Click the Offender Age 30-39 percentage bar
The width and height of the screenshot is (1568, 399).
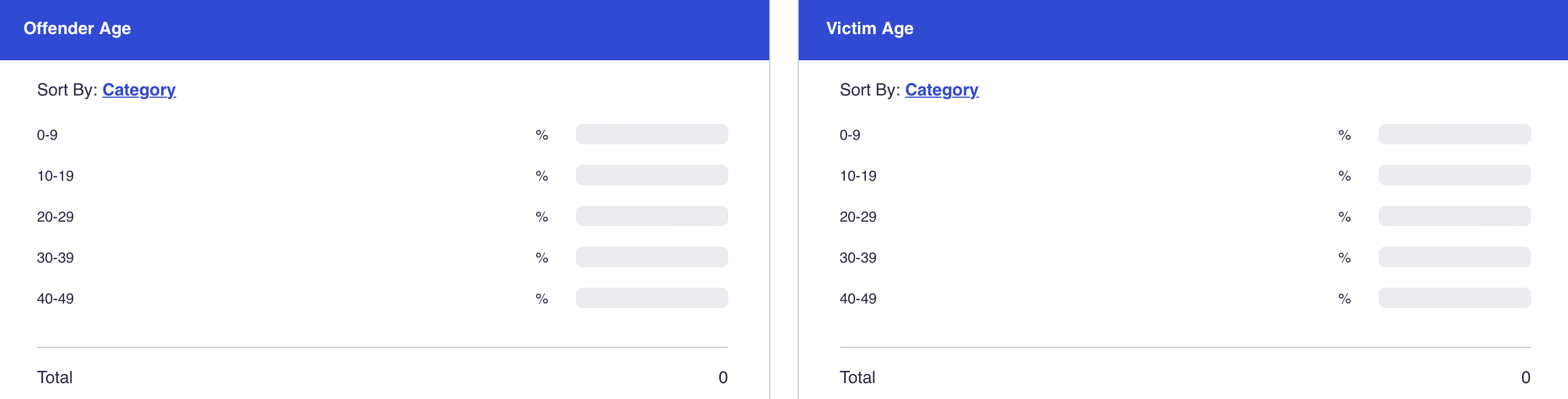coord(652,257)
